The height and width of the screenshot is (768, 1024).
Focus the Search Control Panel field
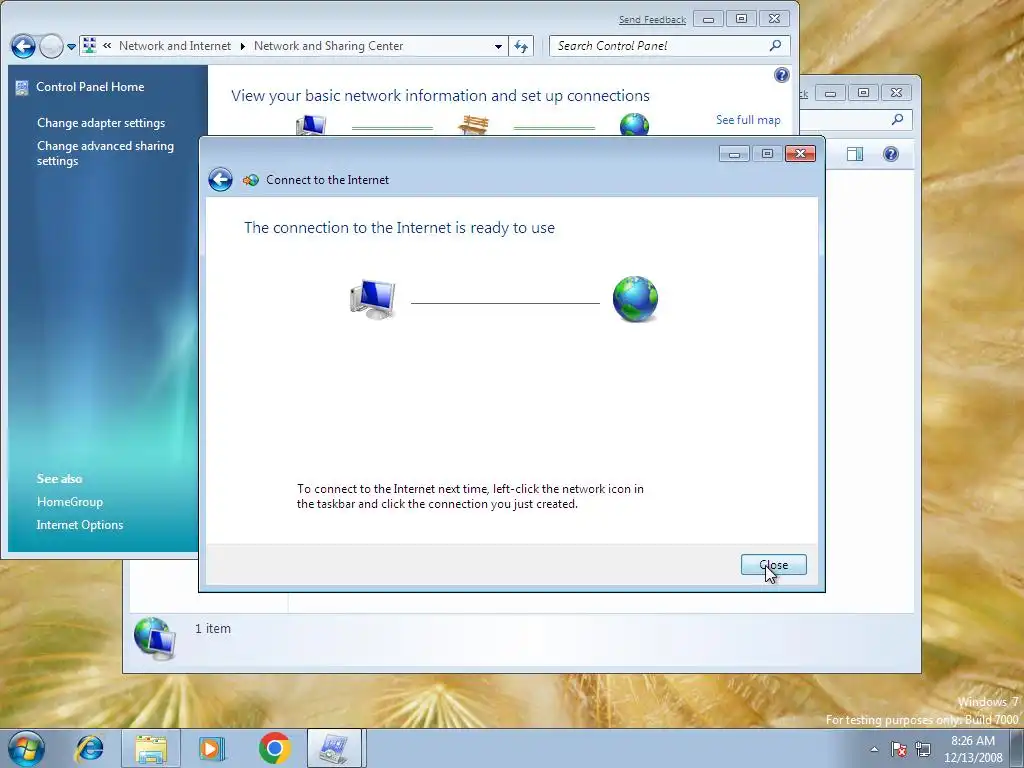670,46
